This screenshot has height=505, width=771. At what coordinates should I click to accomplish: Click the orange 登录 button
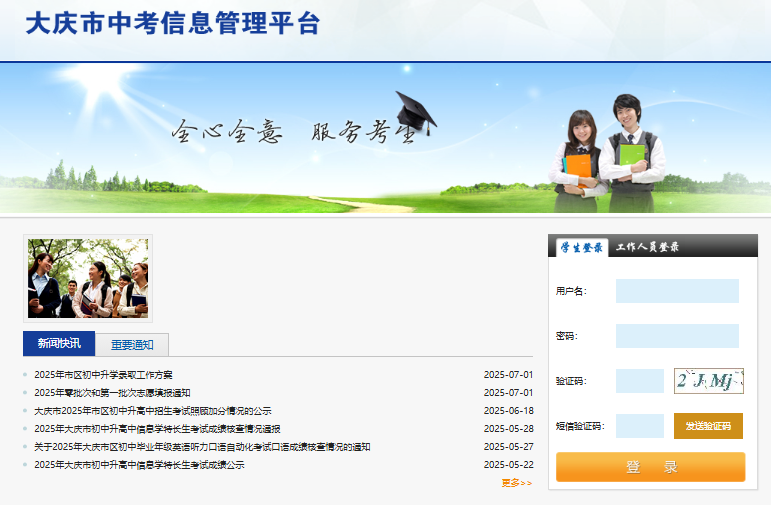click(x=650, y=467)
